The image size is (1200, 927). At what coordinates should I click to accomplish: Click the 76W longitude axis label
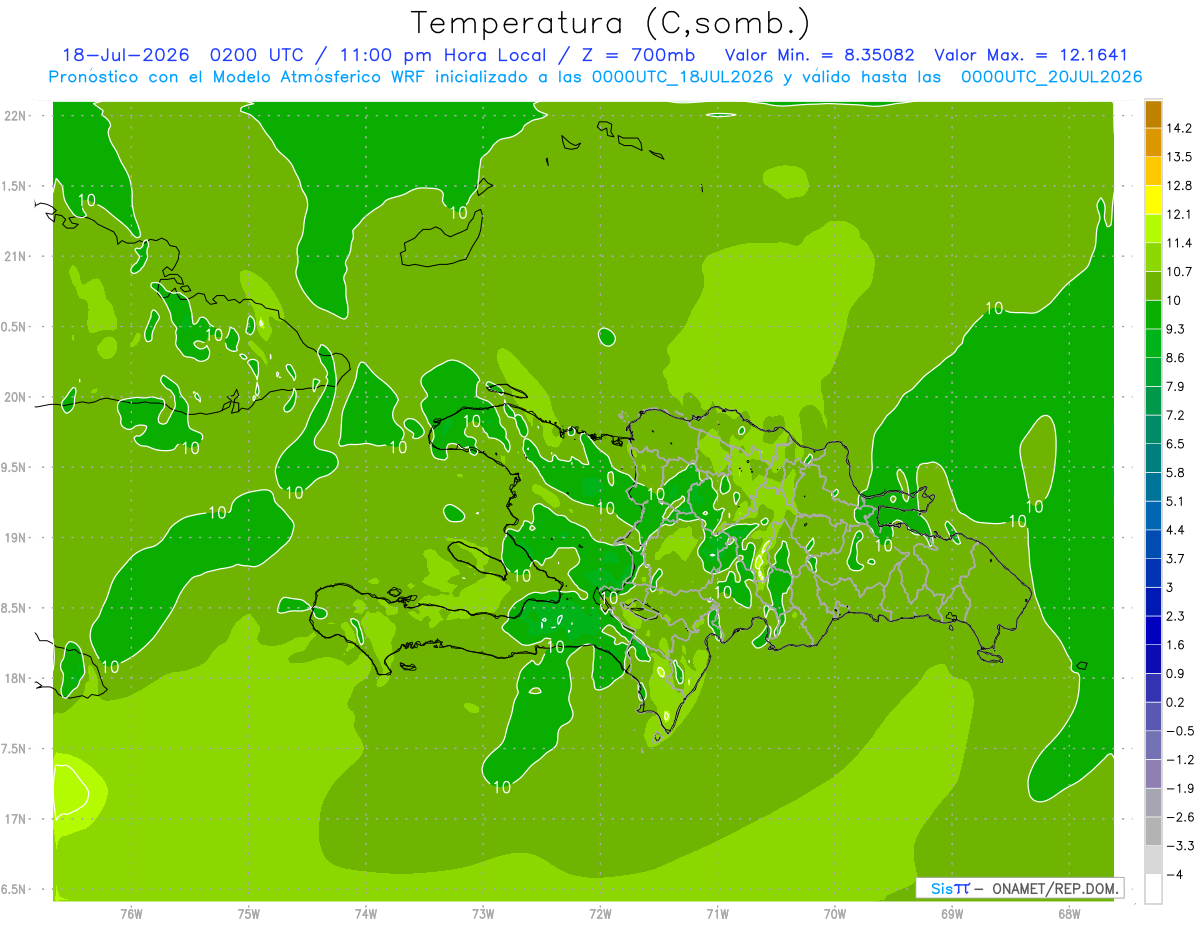point(131,912)
